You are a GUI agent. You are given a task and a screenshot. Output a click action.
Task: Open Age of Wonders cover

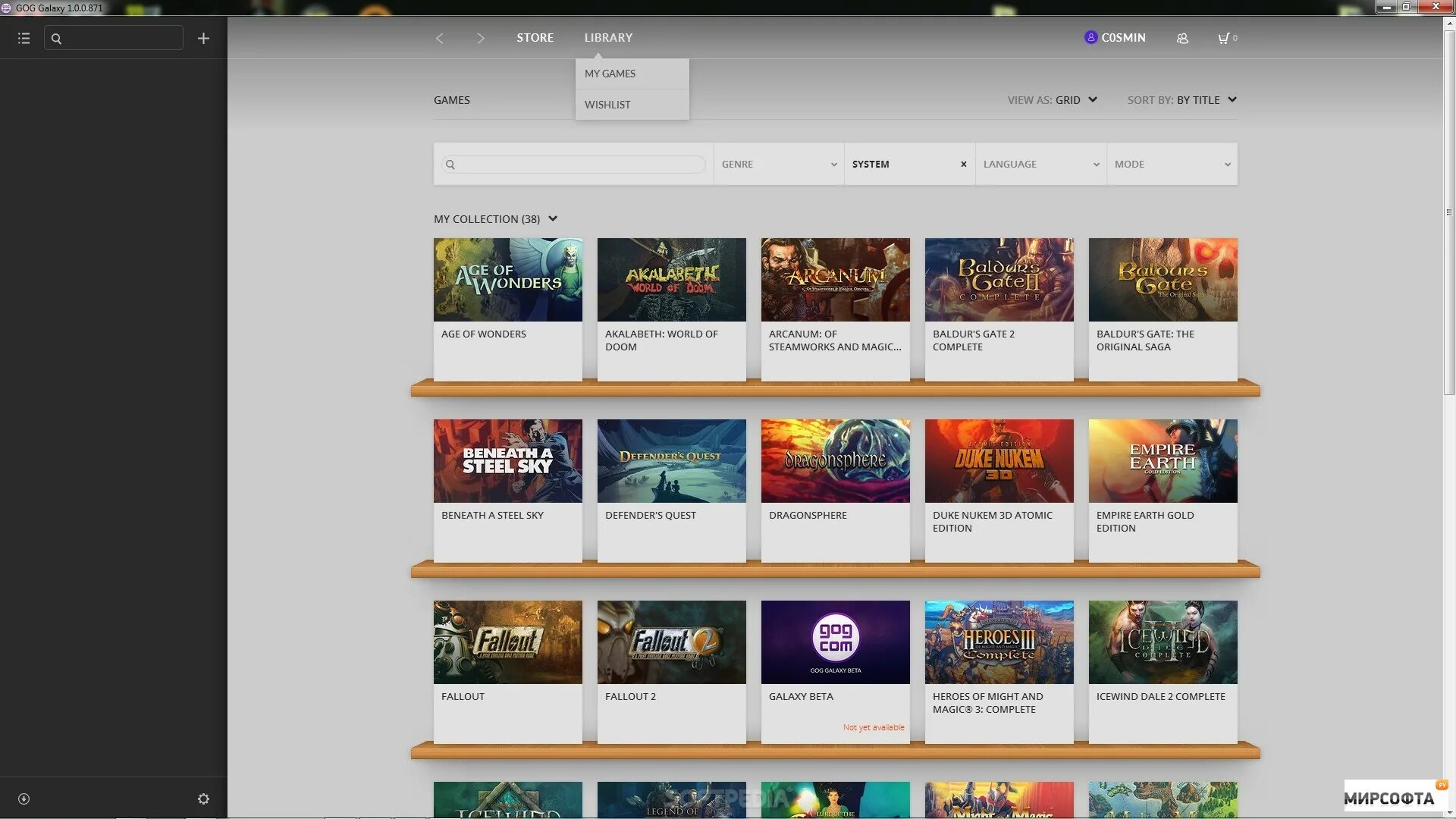click(x=508, y=280)
